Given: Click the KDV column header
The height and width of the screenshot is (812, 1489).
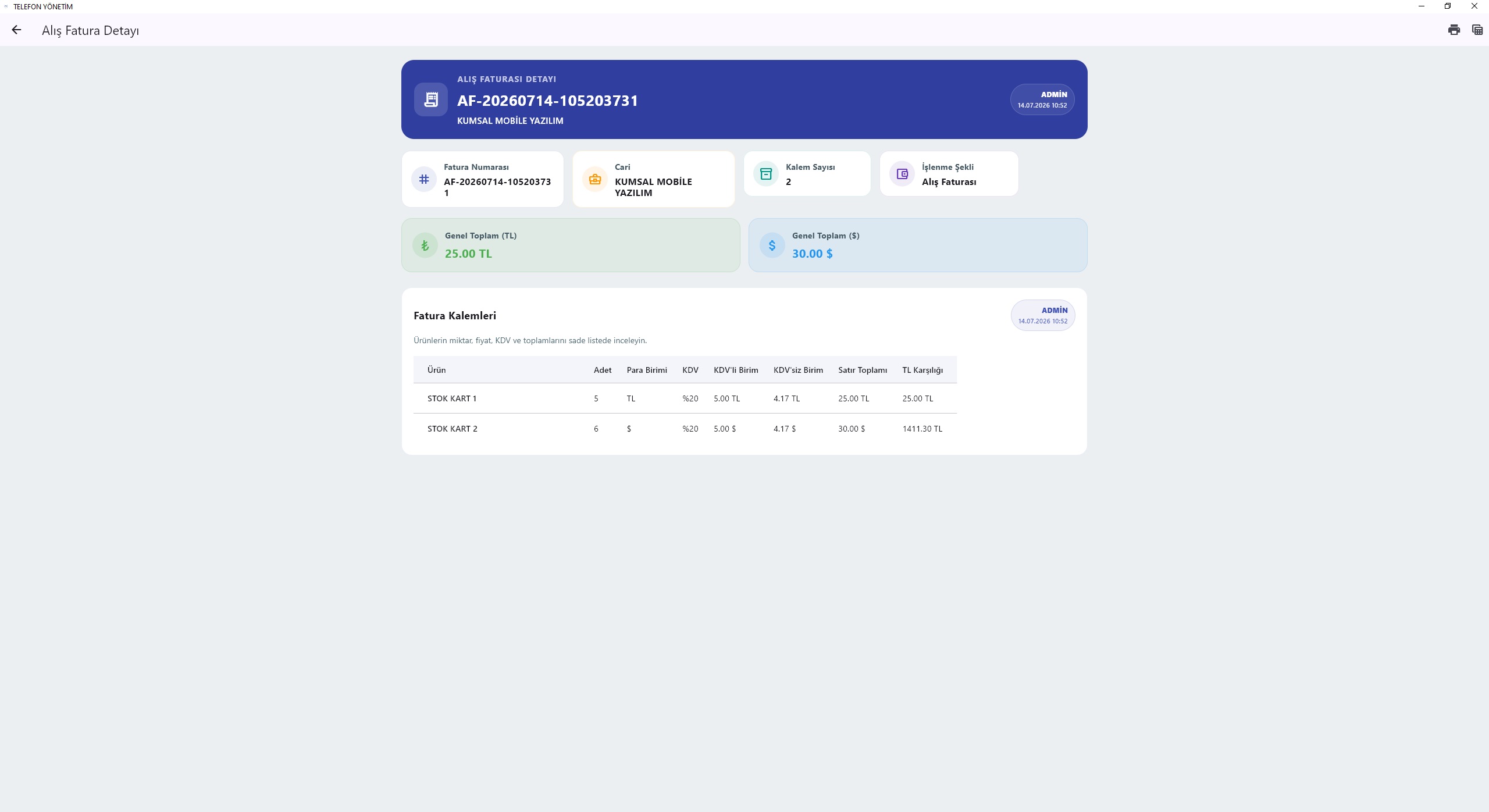Looking at the screenshot, I should click(690, 370).
